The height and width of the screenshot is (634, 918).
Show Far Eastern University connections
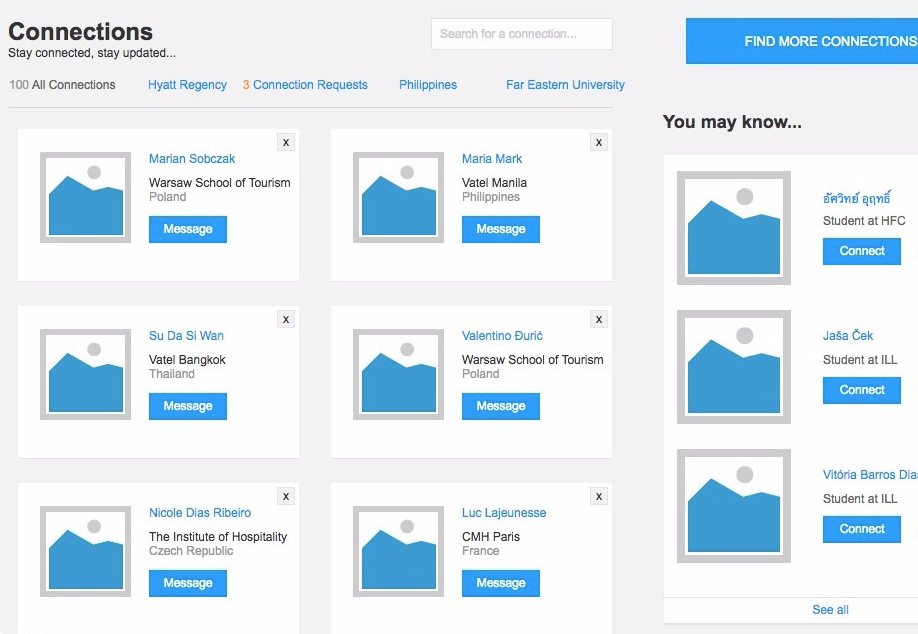click(x=565, y=85)
